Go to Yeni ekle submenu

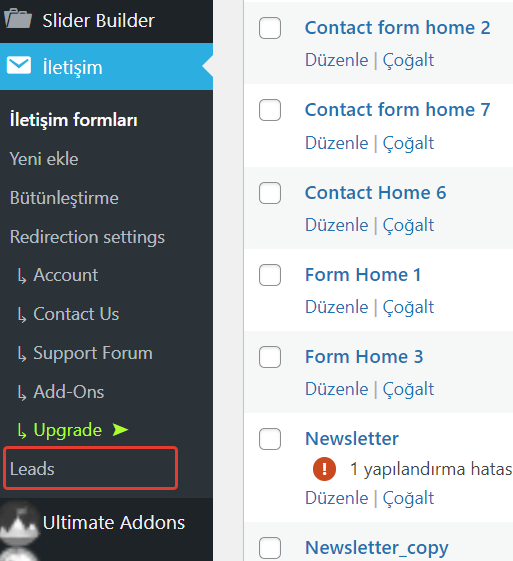(44, 159)
